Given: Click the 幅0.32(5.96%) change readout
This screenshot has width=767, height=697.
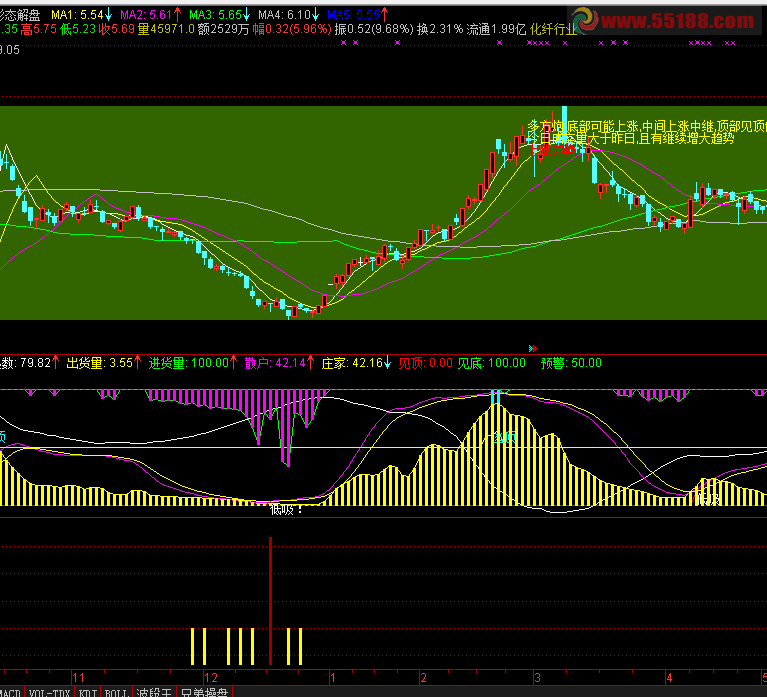Looking at the screenshot, I should tap(292, 29).
